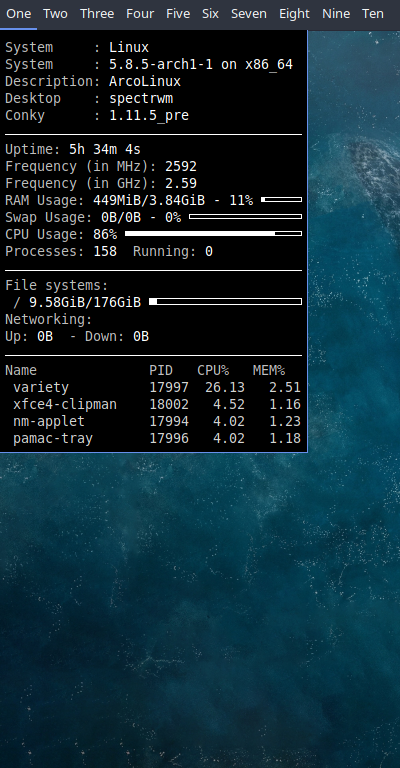The width and height of the screenshot is (400, 768).
Task: Click the root filesystem usage bar
Action: (x=225, y=302)
